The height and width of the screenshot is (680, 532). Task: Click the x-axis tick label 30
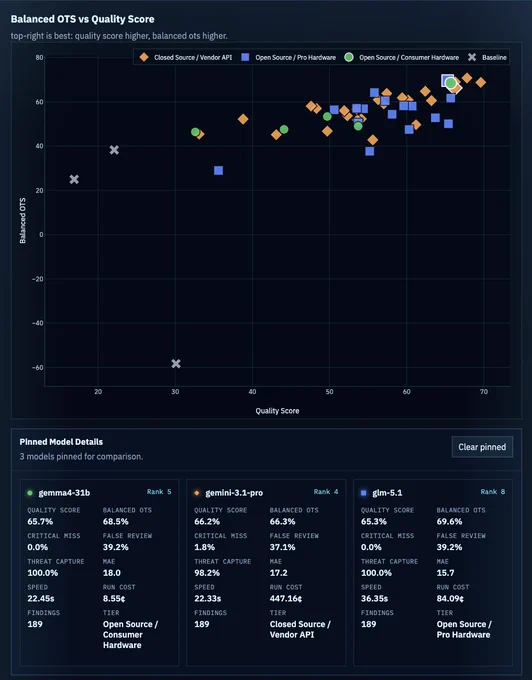point(175,392)
